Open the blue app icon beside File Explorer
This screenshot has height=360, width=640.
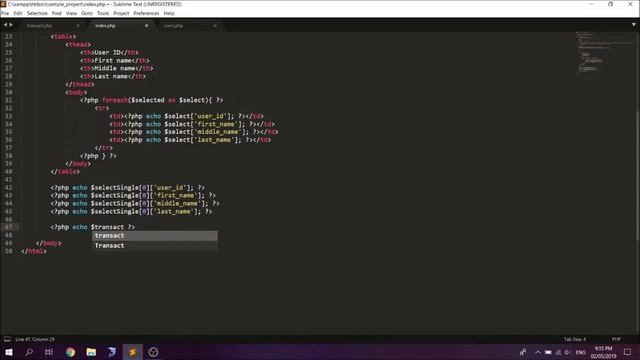[x=112, y=352]
